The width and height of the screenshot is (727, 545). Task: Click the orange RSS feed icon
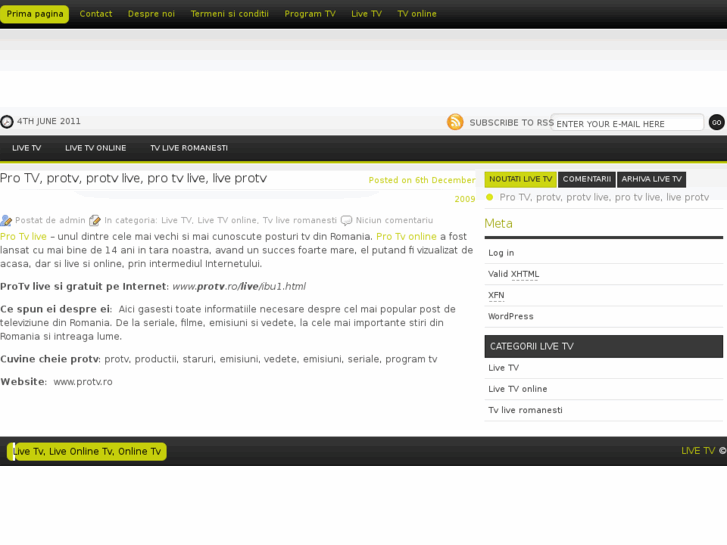click(x=455, y=122)
